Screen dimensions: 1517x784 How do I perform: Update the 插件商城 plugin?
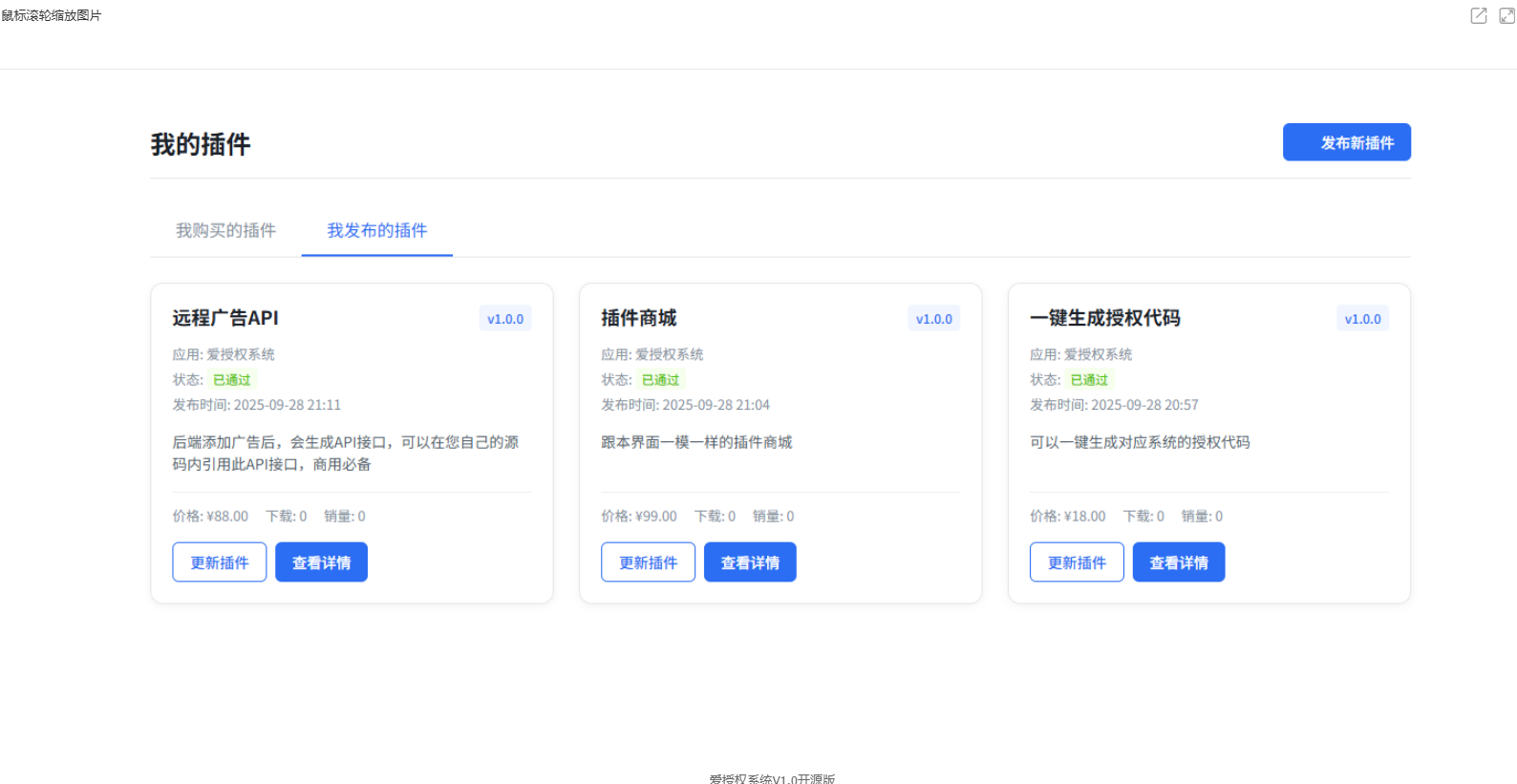[648, 562]
